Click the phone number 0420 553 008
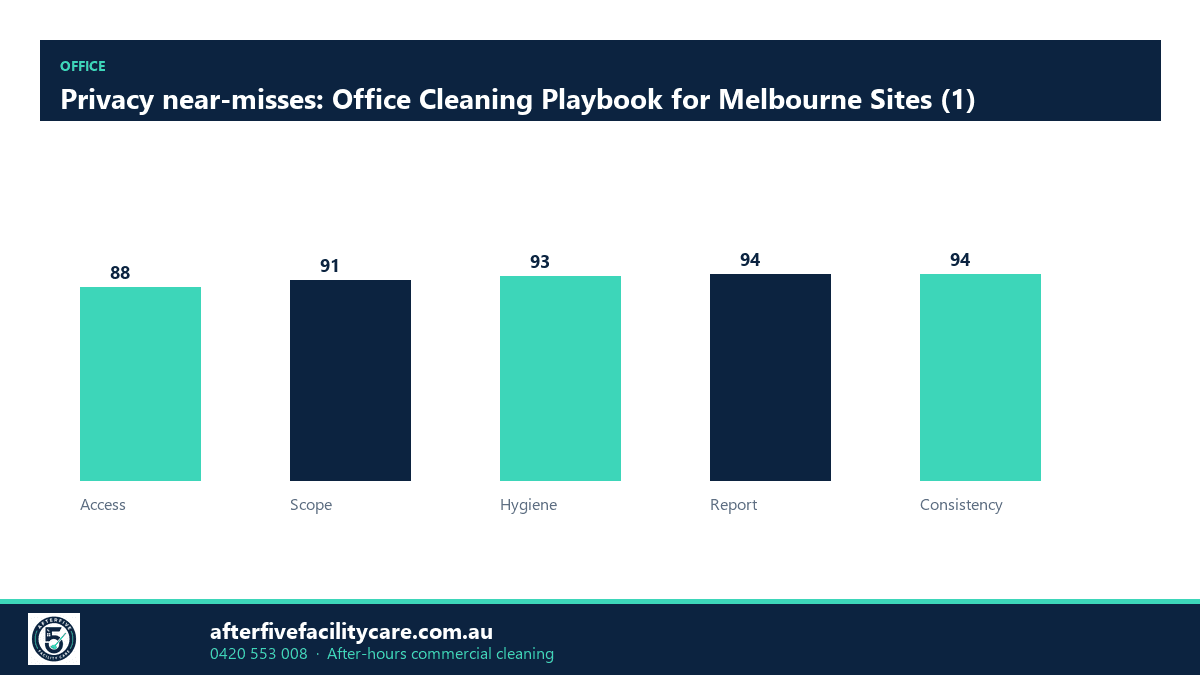This screenshot has height=675, width=1200. 259,654
